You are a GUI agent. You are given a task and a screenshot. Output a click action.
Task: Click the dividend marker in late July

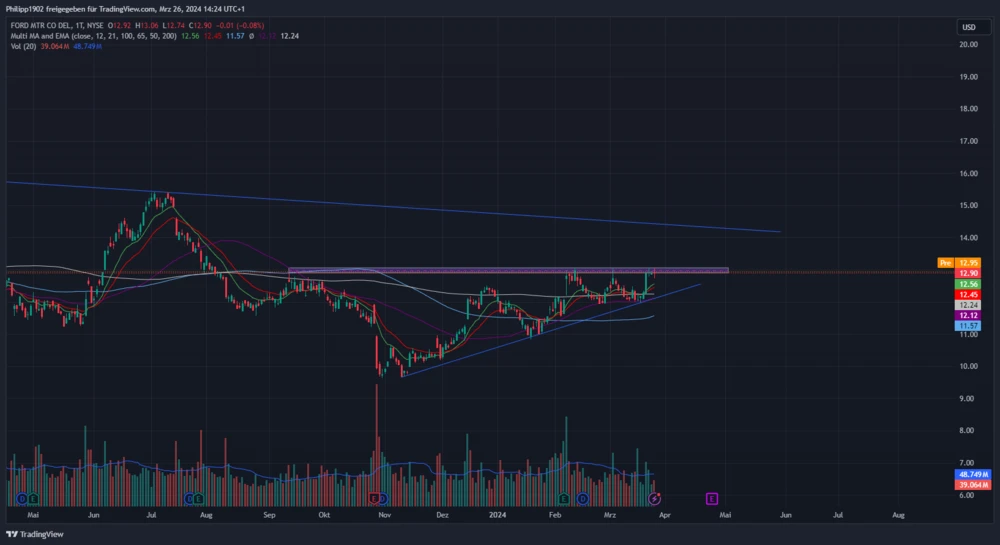pos(188,497)
